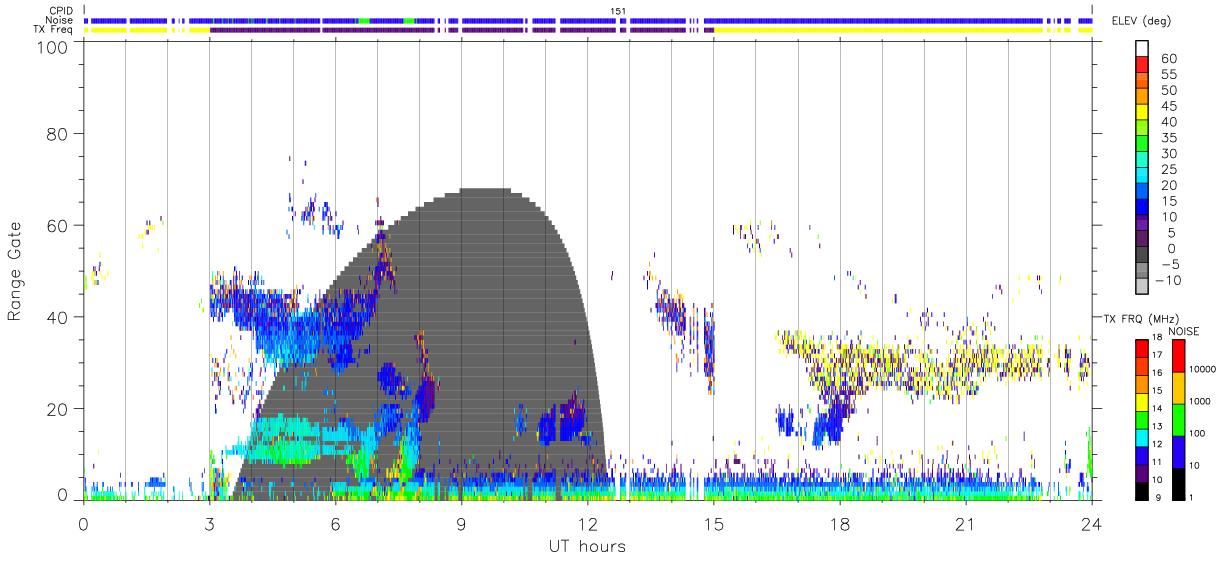The height and width of the screenshot is (567, 1228).
Task: Select the green 100 noise level swatch
Action: (1179, 420)
